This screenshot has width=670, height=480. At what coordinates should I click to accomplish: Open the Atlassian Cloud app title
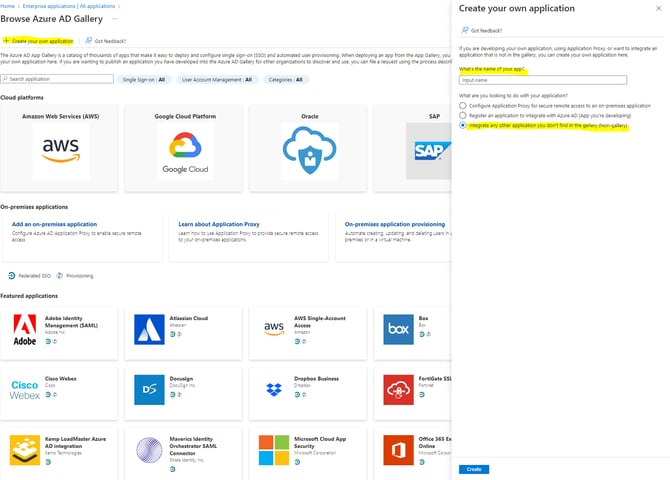pos(188,318)
